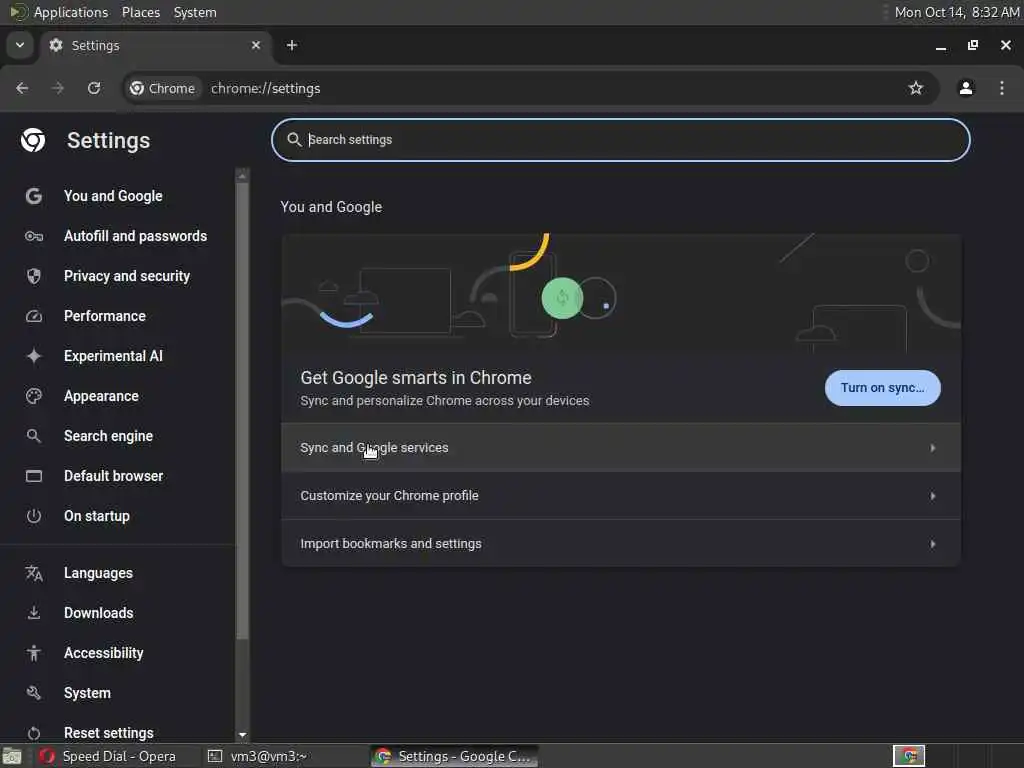
Task: Open Downloads settings
Action: (x=99, y=613)
